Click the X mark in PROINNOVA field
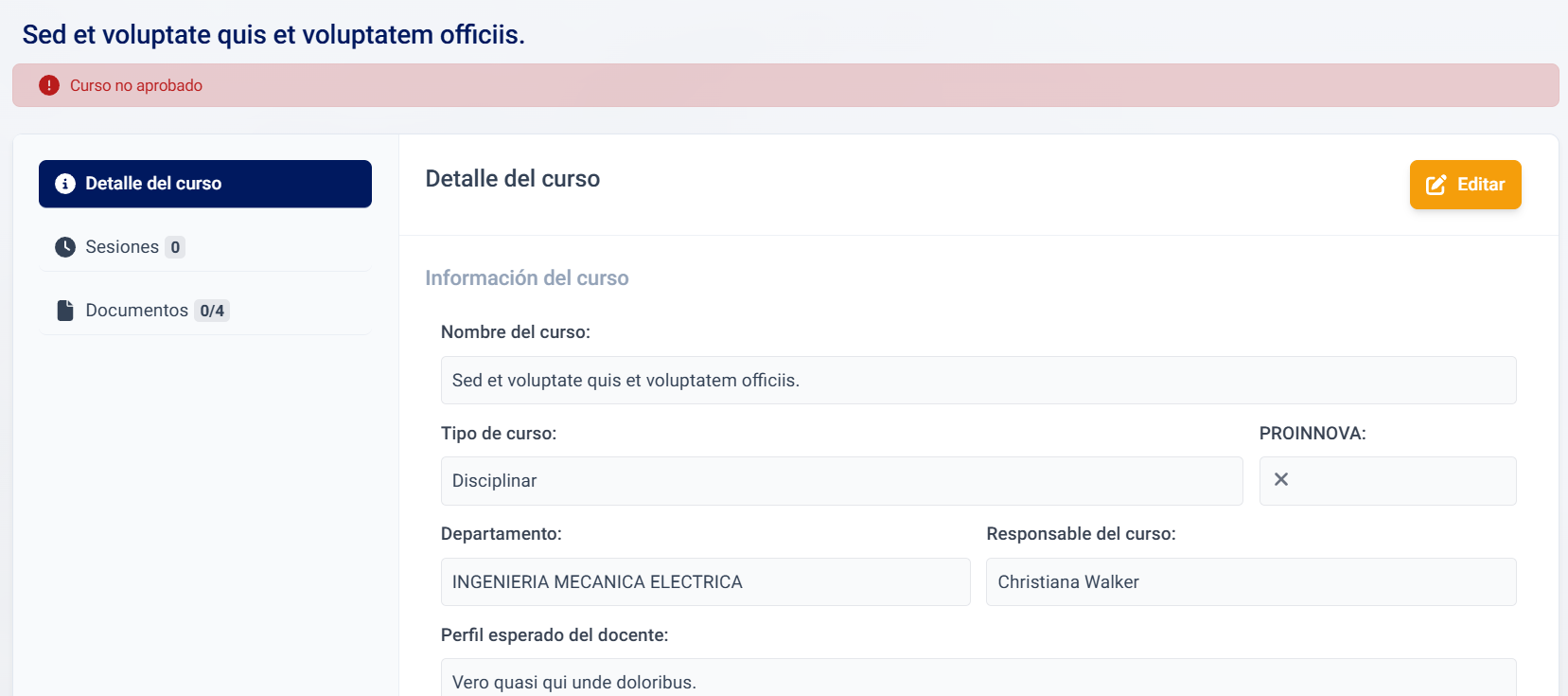1568x696 pixels. click(x=1281, y=480)
